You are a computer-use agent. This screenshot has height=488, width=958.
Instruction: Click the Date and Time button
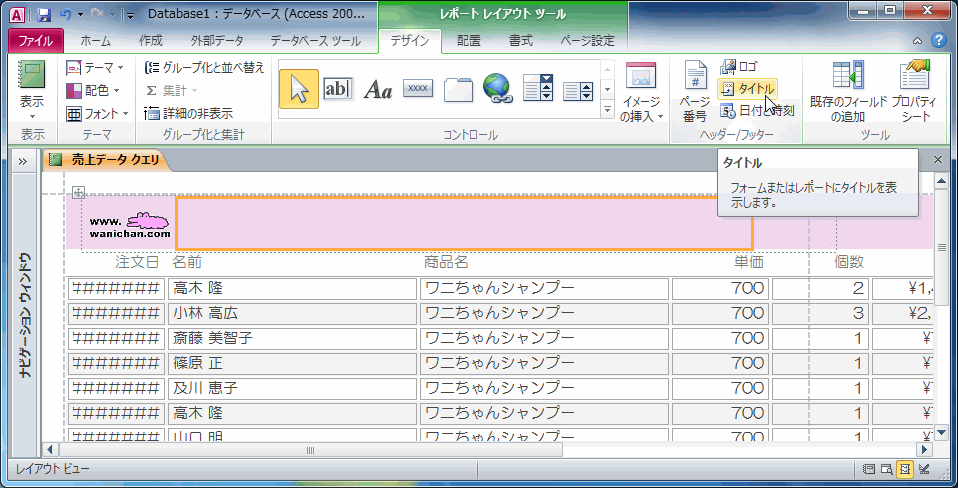pos(758,111)
